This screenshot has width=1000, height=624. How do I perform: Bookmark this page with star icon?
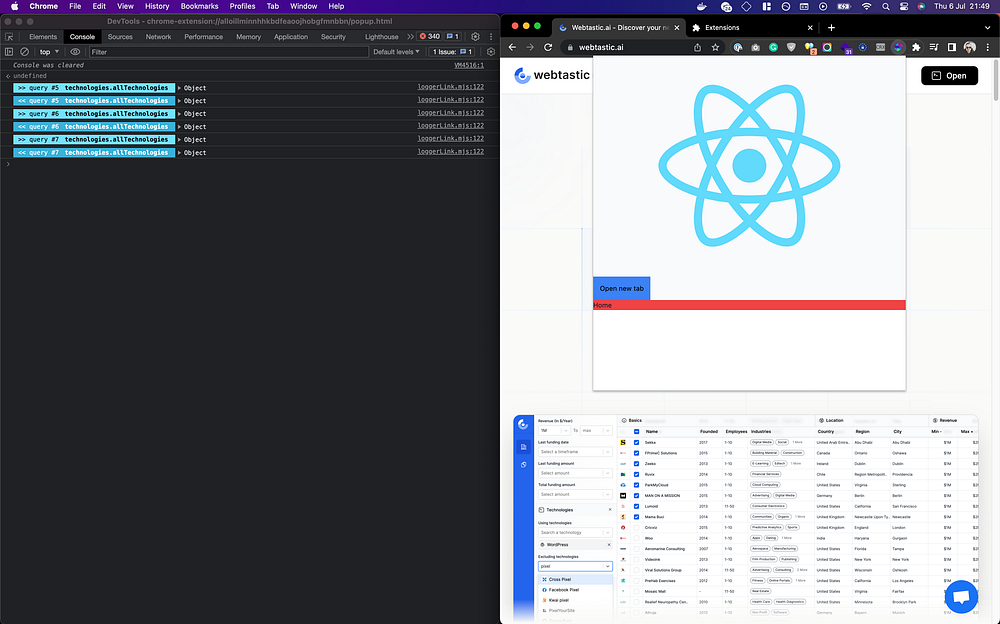pos(716,47)
